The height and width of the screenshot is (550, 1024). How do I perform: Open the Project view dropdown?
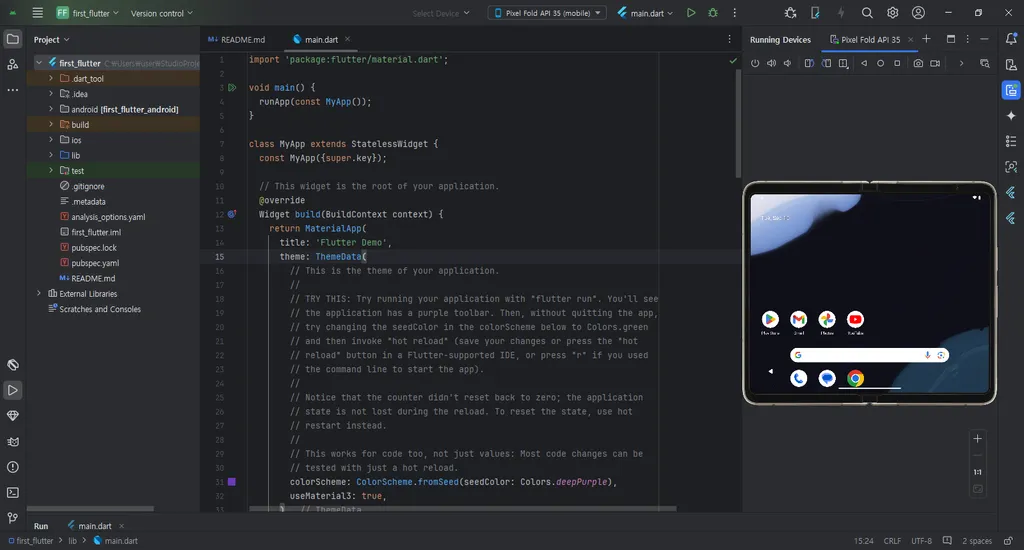point(52,40)
